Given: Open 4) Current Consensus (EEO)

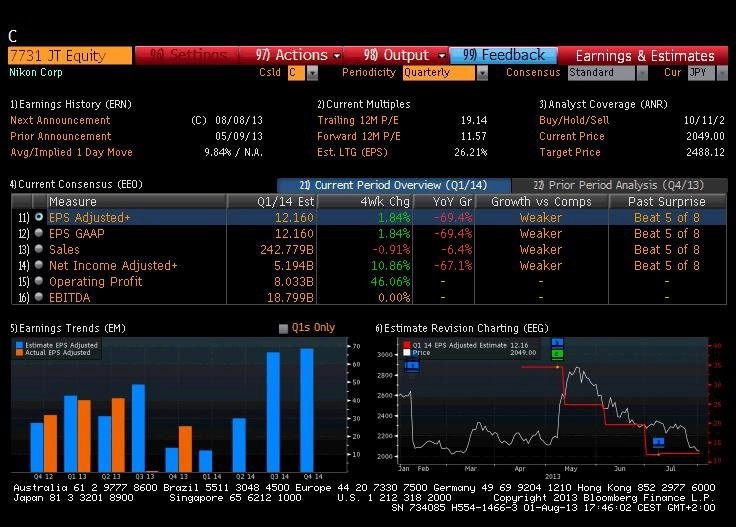Looking at the screenshot, I should click(76, 184).
